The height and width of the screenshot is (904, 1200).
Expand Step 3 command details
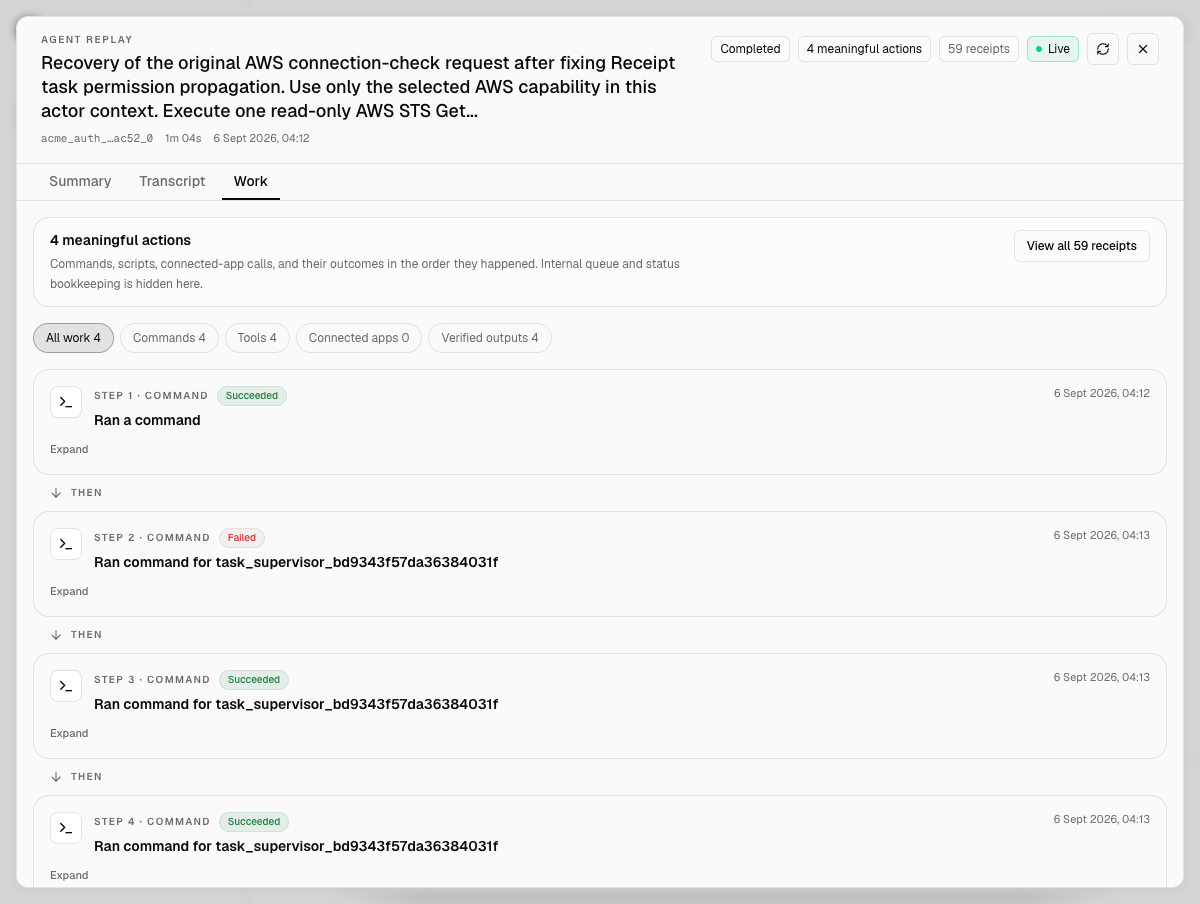tap(69, 733)
